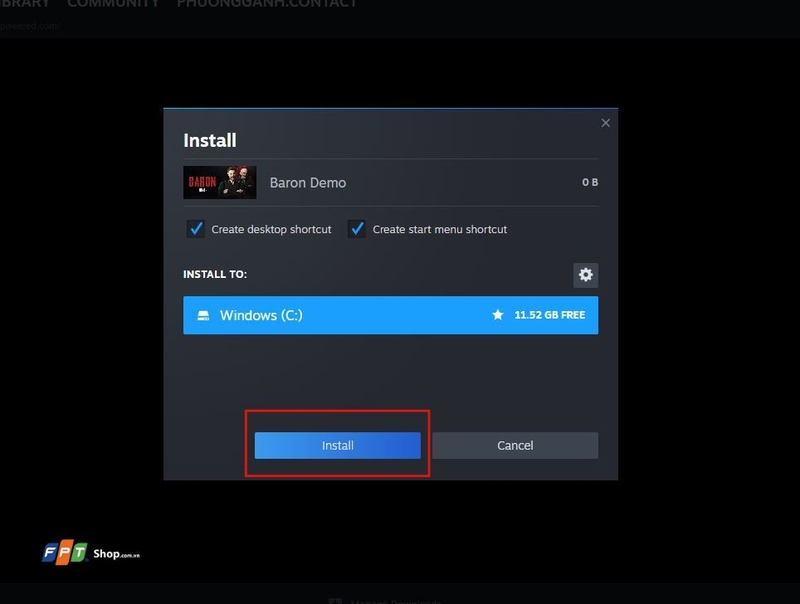800x604 pixels.
Task: Click the Install button
Action: tap(337, 445)
